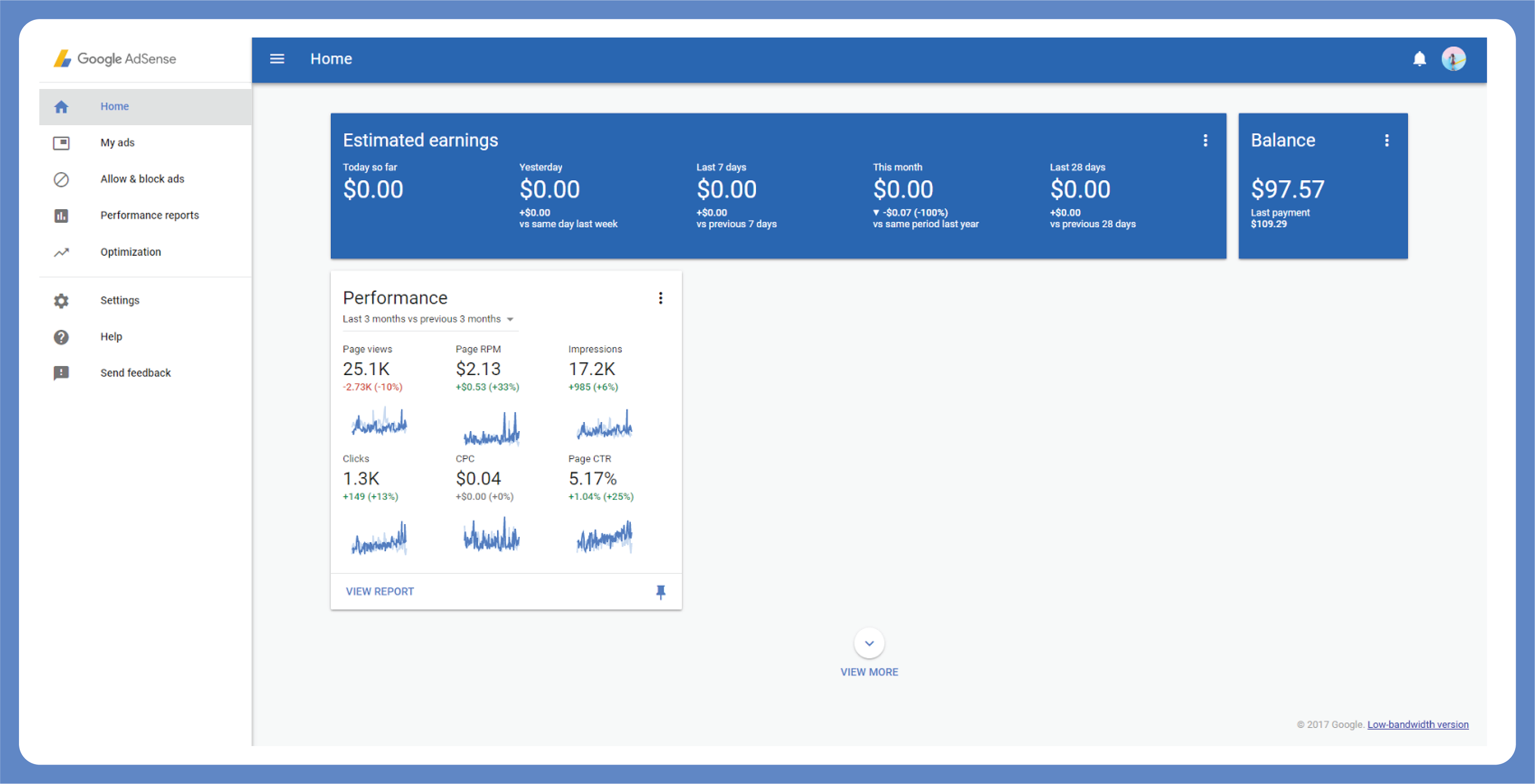Click the Send feedback icon
Viewport: 1535px width, 784px height.
click(x=61, y=374)
